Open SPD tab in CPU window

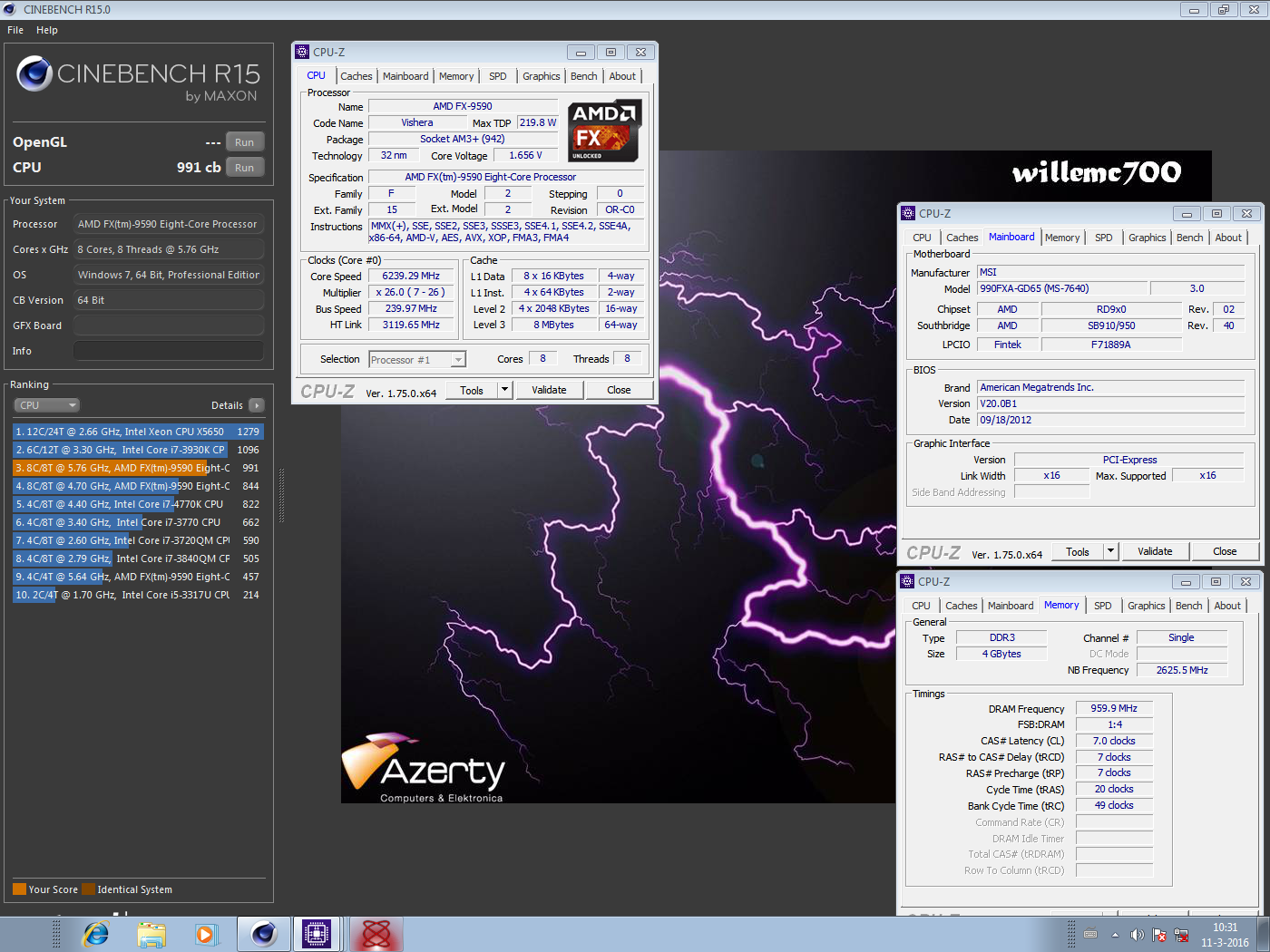tap(498, 76)
